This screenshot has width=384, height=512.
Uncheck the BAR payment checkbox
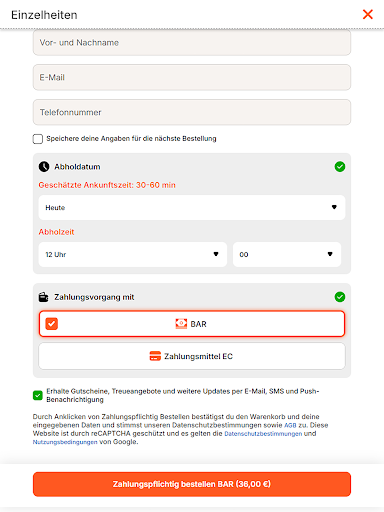pyautogui.click(x=52, y=324)
